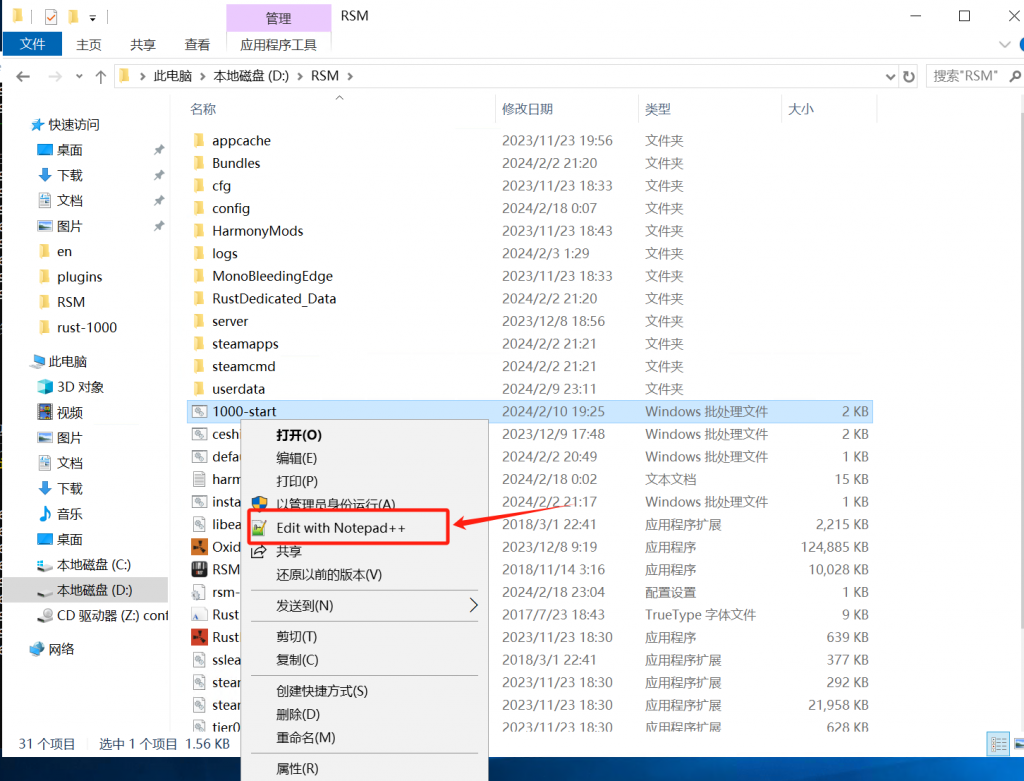Sort files by 修改日期 column header
The height and width of the screenshot is (781, 1024).
[527, 109]
